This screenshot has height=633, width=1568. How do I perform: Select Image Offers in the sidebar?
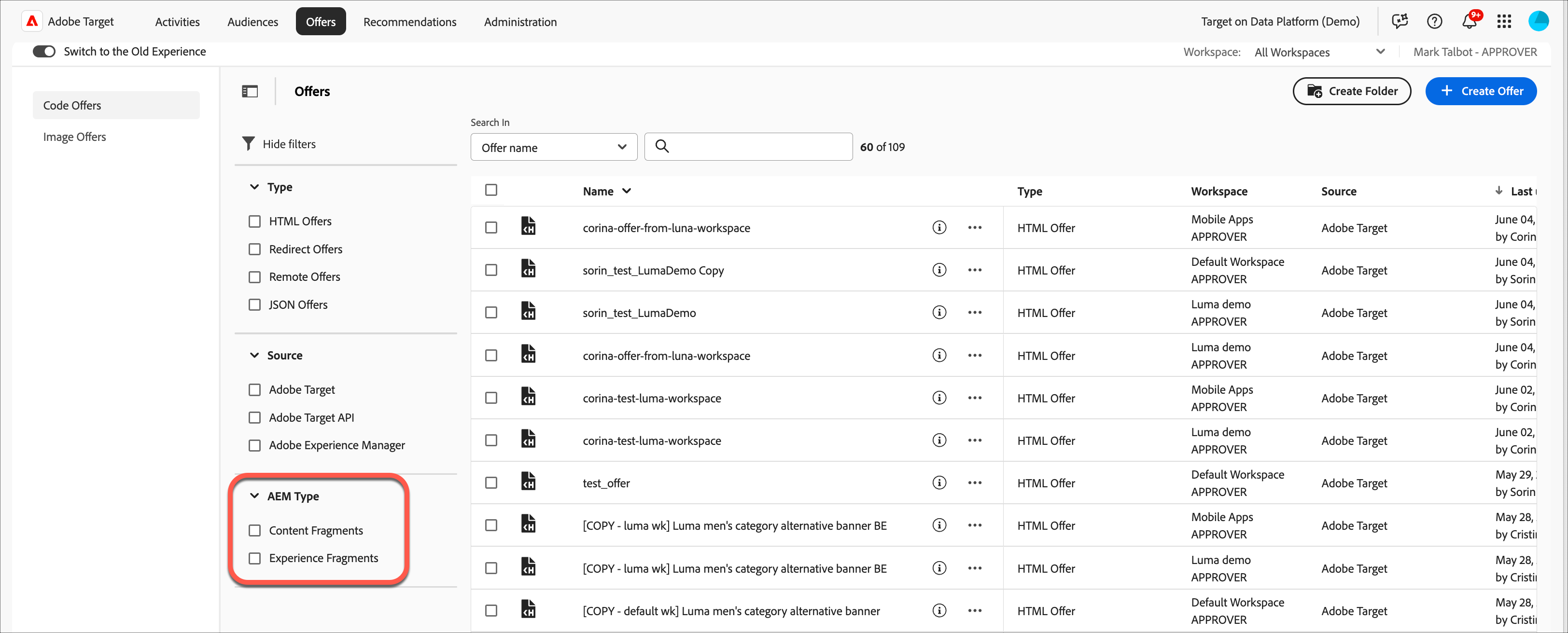click(x=74, y=137)
